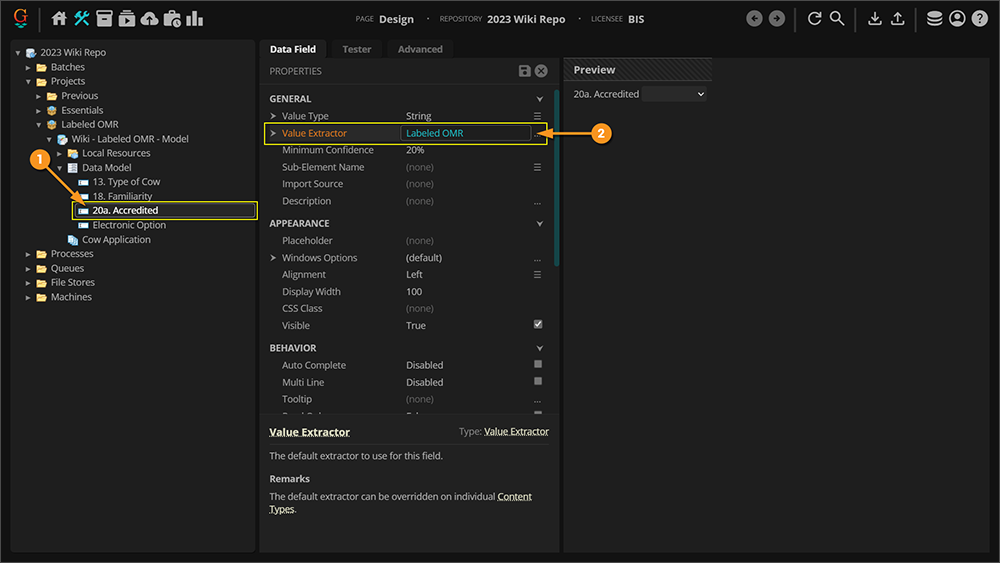Open the search magnifier icon
The image size is (1000, 563).
(x=837, y=19)
